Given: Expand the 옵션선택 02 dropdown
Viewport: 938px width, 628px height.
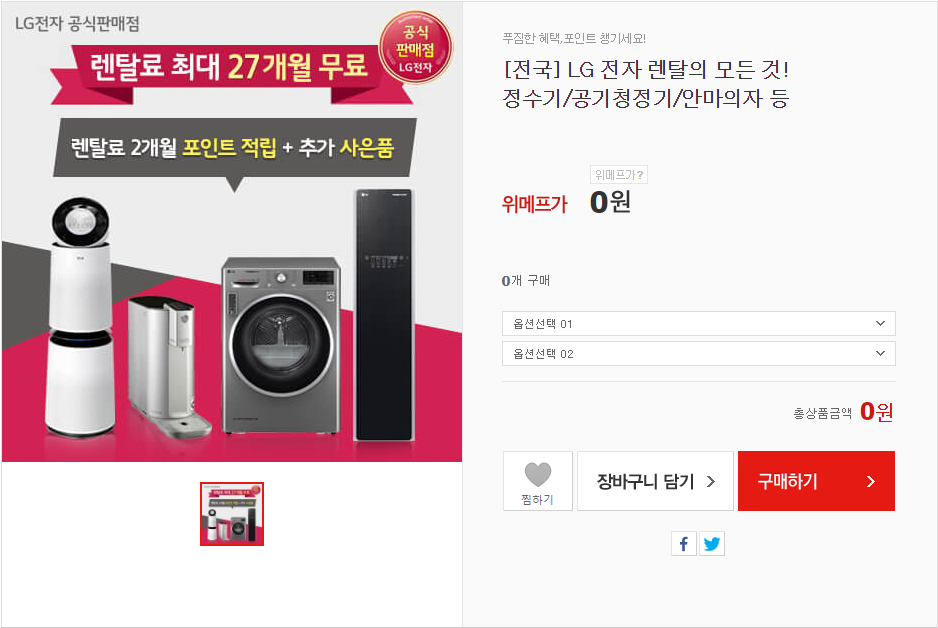Looking at the screenshot, I should pyautogui.click(x=699, y=353).
